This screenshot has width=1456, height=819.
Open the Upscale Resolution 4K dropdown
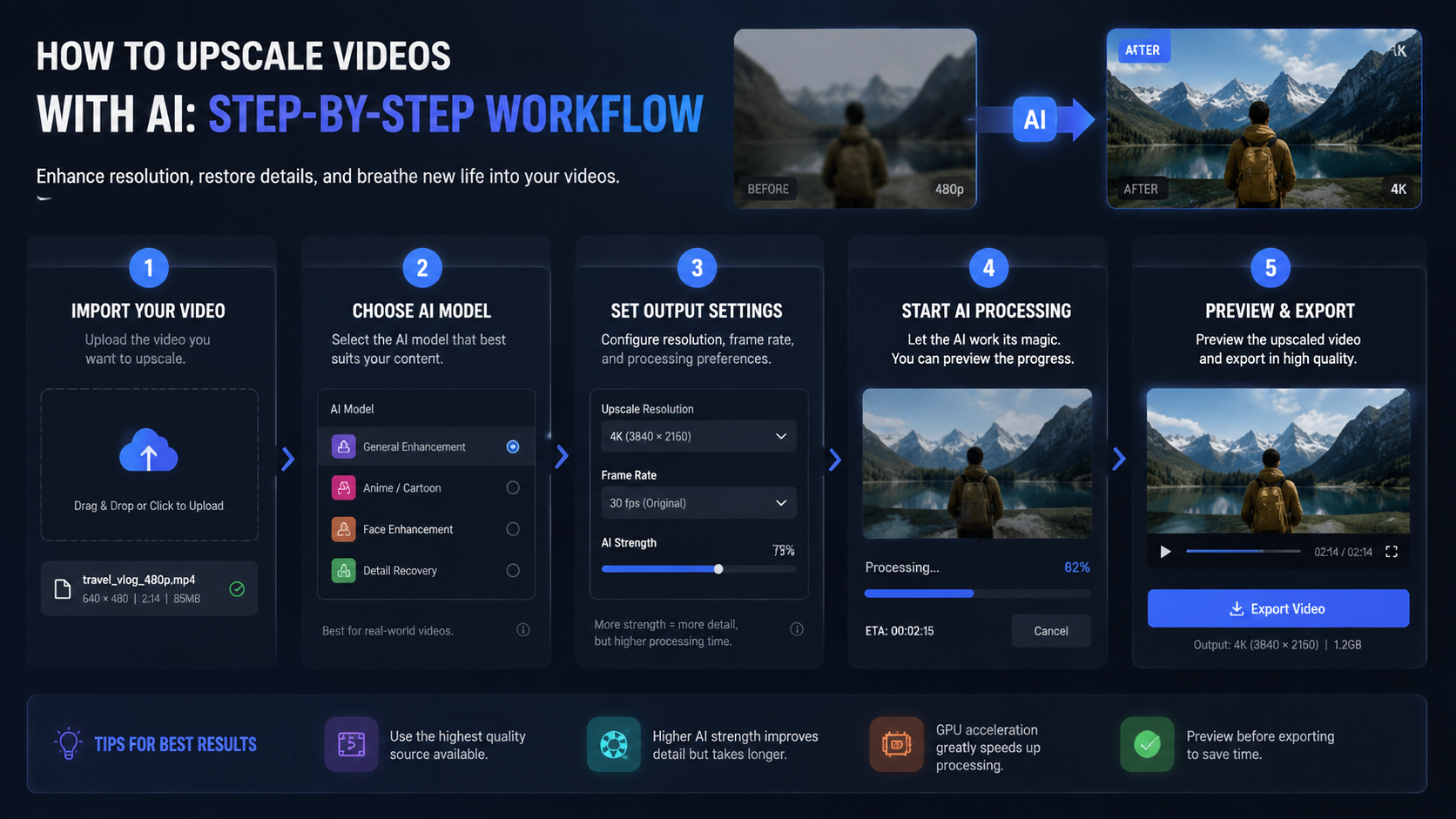[698, 436]
